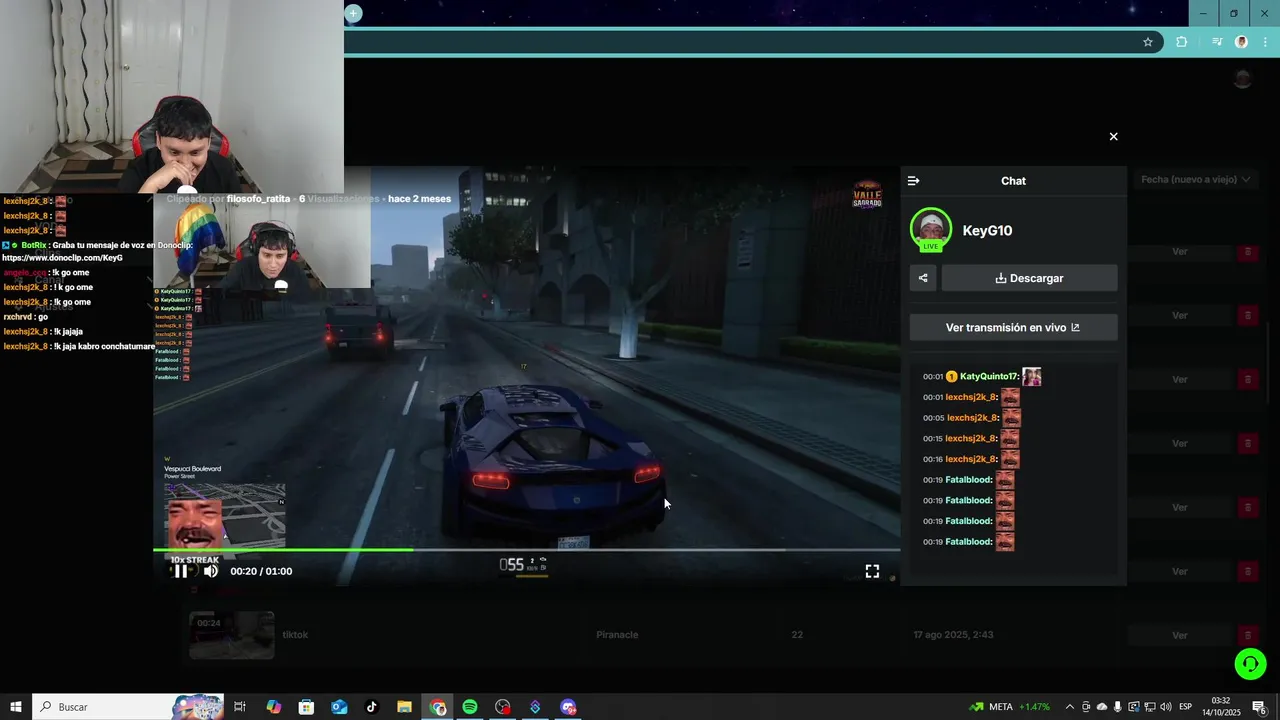The image size is (1280, 720).
Task: Open the KeyG10 channel name
Action: (x=987, y=231)
